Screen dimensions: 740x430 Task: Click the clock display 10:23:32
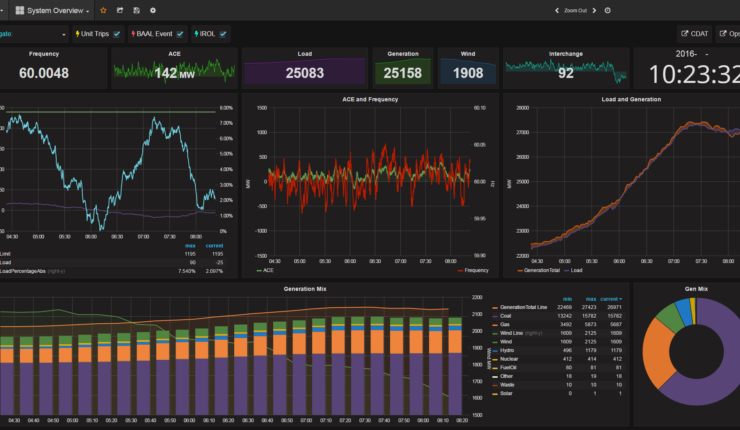tap(694, 75)
